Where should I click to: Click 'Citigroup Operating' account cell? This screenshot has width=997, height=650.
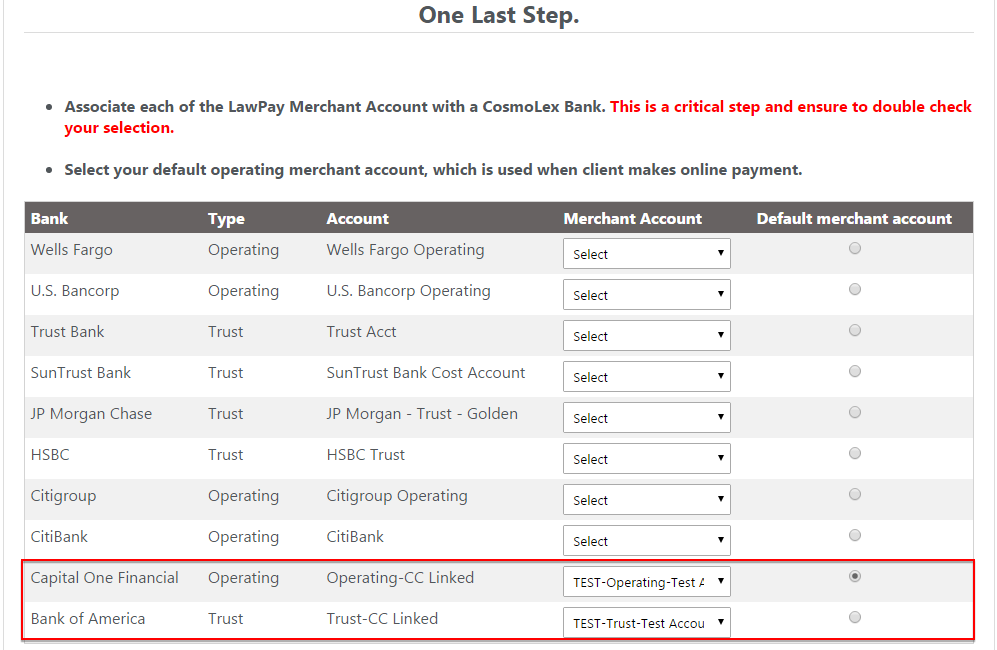[397, 496]
